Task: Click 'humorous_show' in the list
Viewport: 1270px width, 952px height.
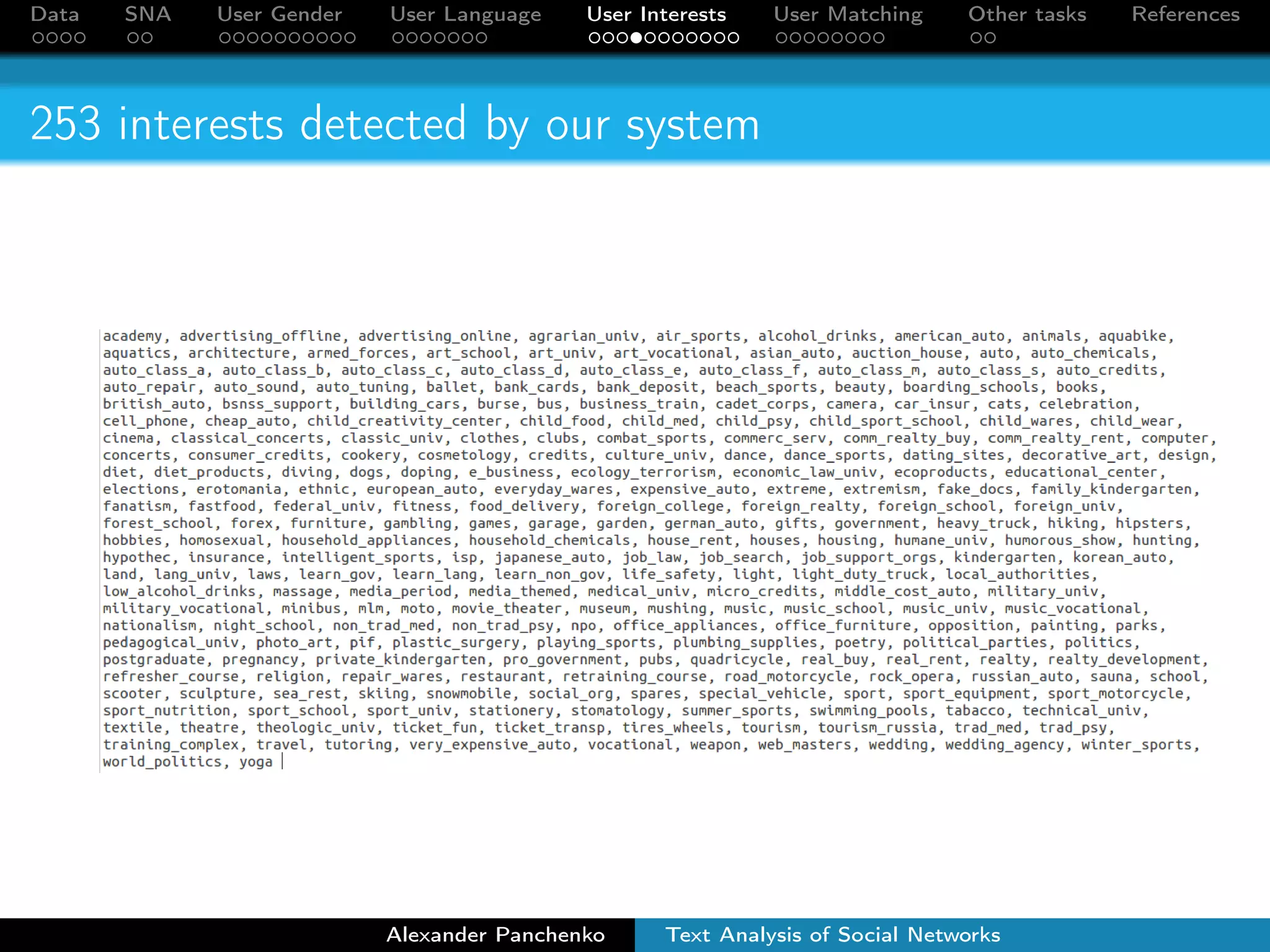Action: 1060,541
